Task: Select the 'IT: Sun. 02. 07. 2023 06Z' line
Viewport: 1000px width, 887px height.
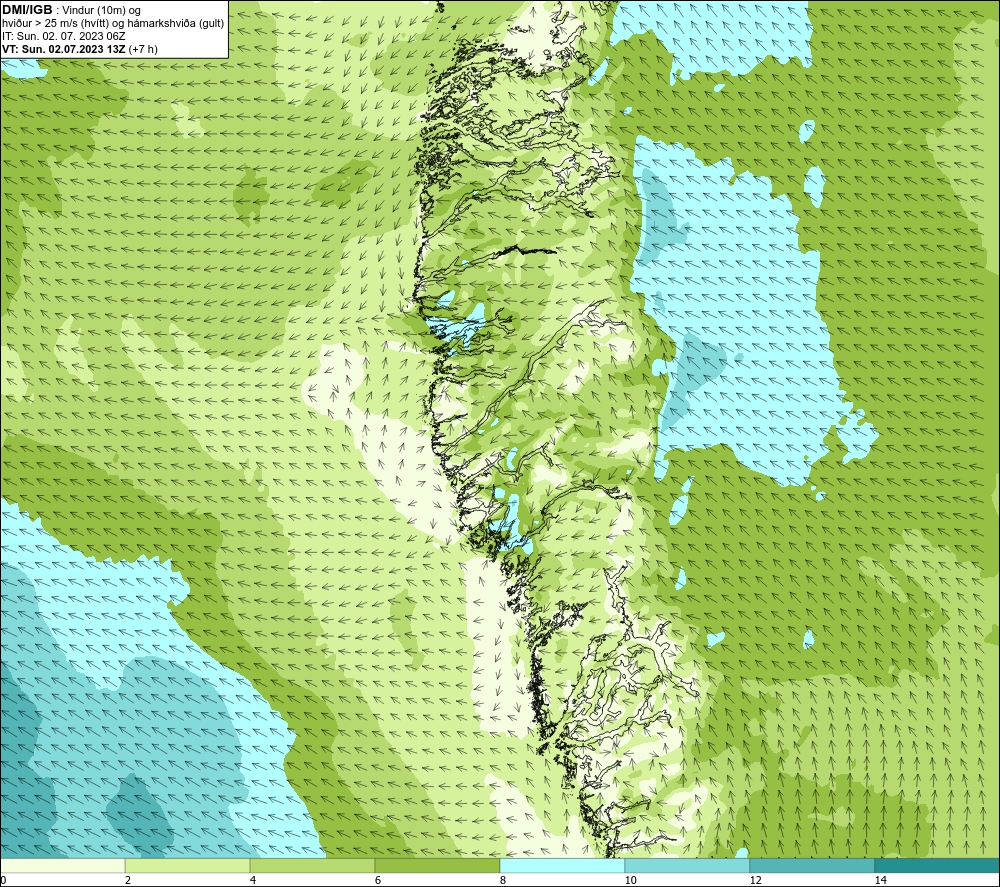Action: click(x=64, y=36)
